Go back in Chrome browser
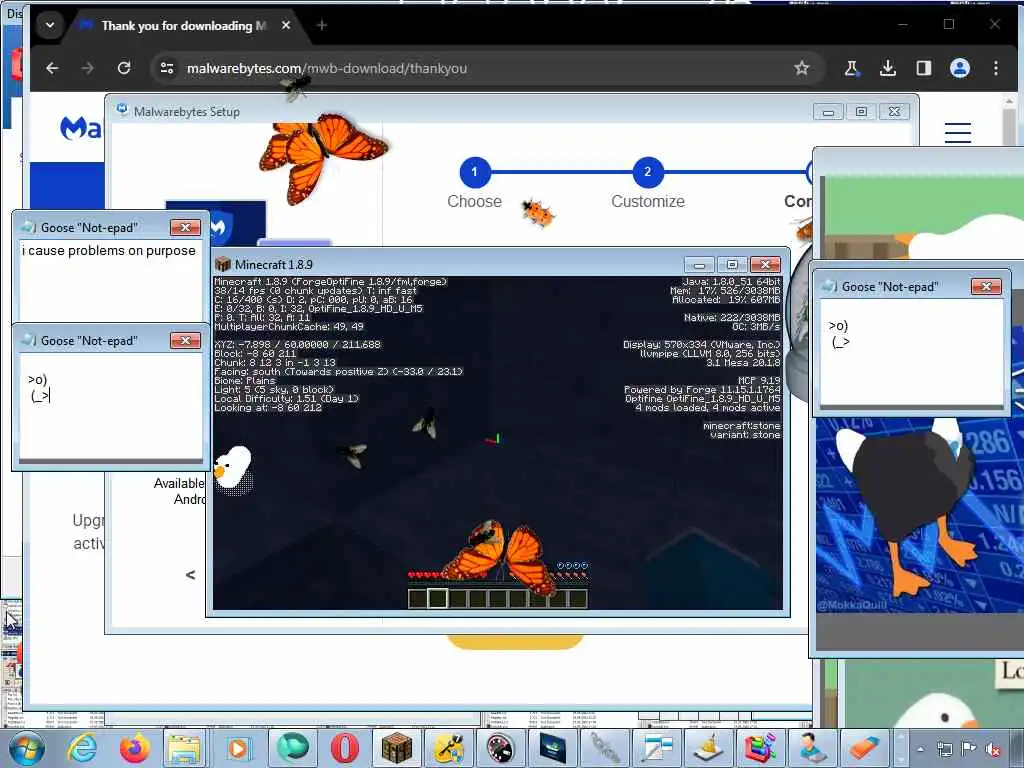1024x768 pixels. pos(52,68)
